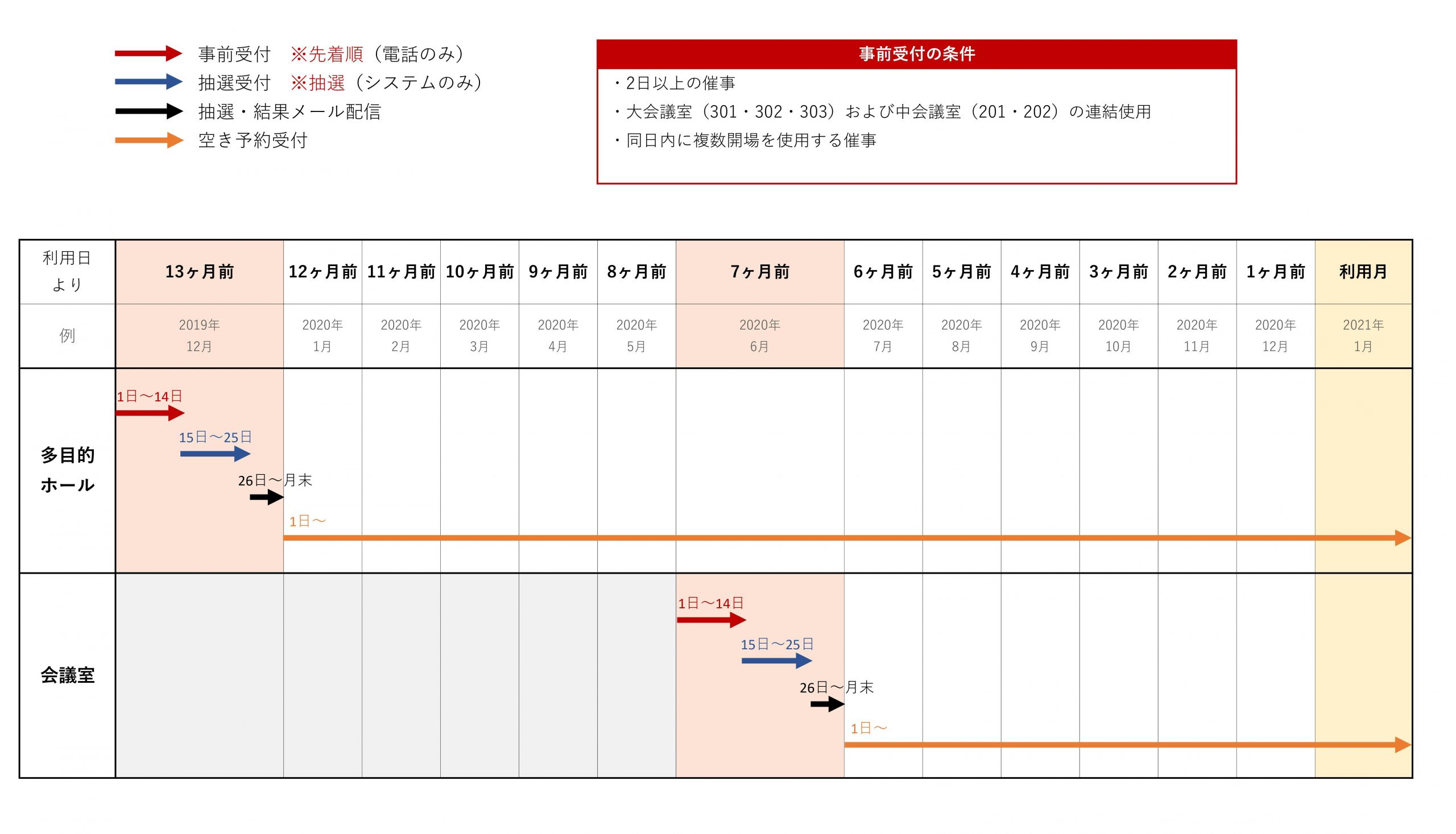Click the 2020年3月 example cell
This screenshot has width=1456, height=834.
[x=479, y=335]
